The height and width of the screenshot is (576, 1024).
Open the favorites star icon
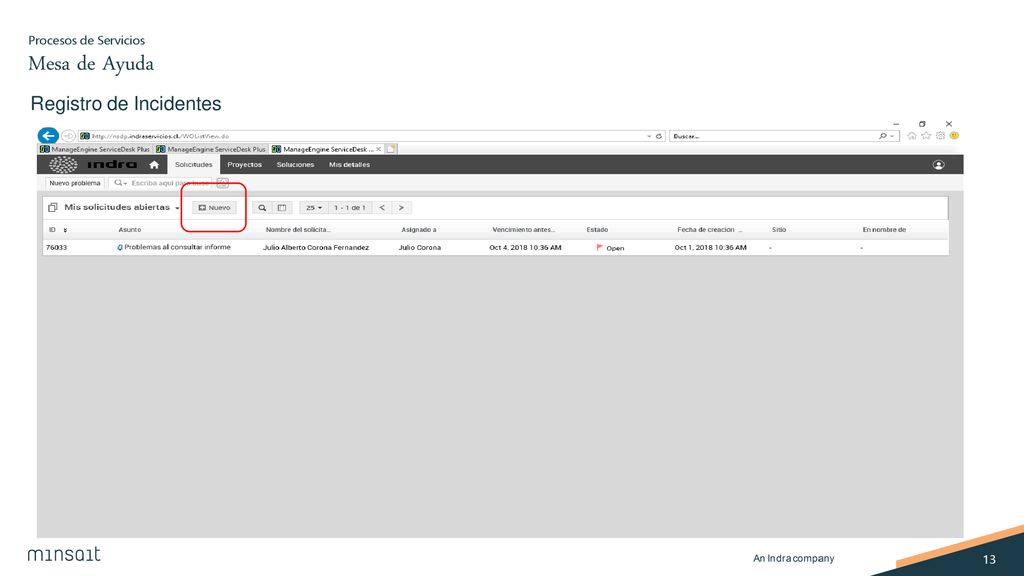[x=926, y=136]
